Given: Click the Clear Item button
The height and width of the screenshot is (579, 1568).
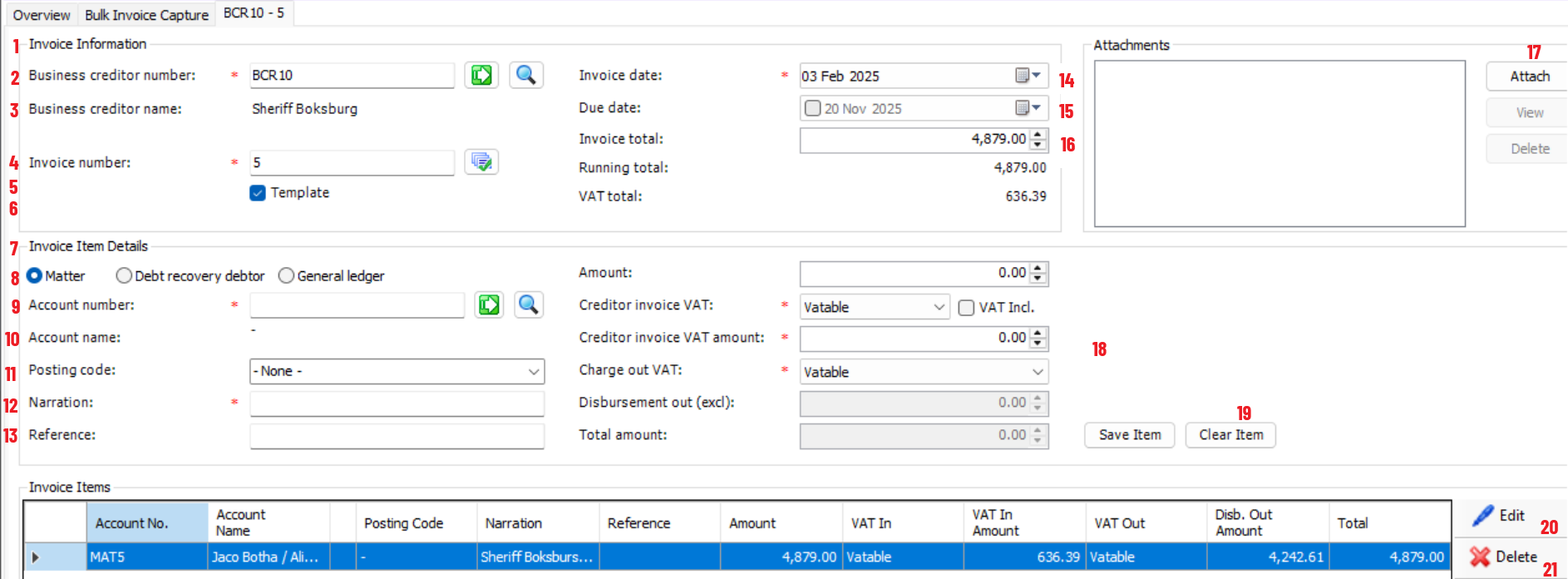Looking at the screenshot, I should (x=1230, y=435).
